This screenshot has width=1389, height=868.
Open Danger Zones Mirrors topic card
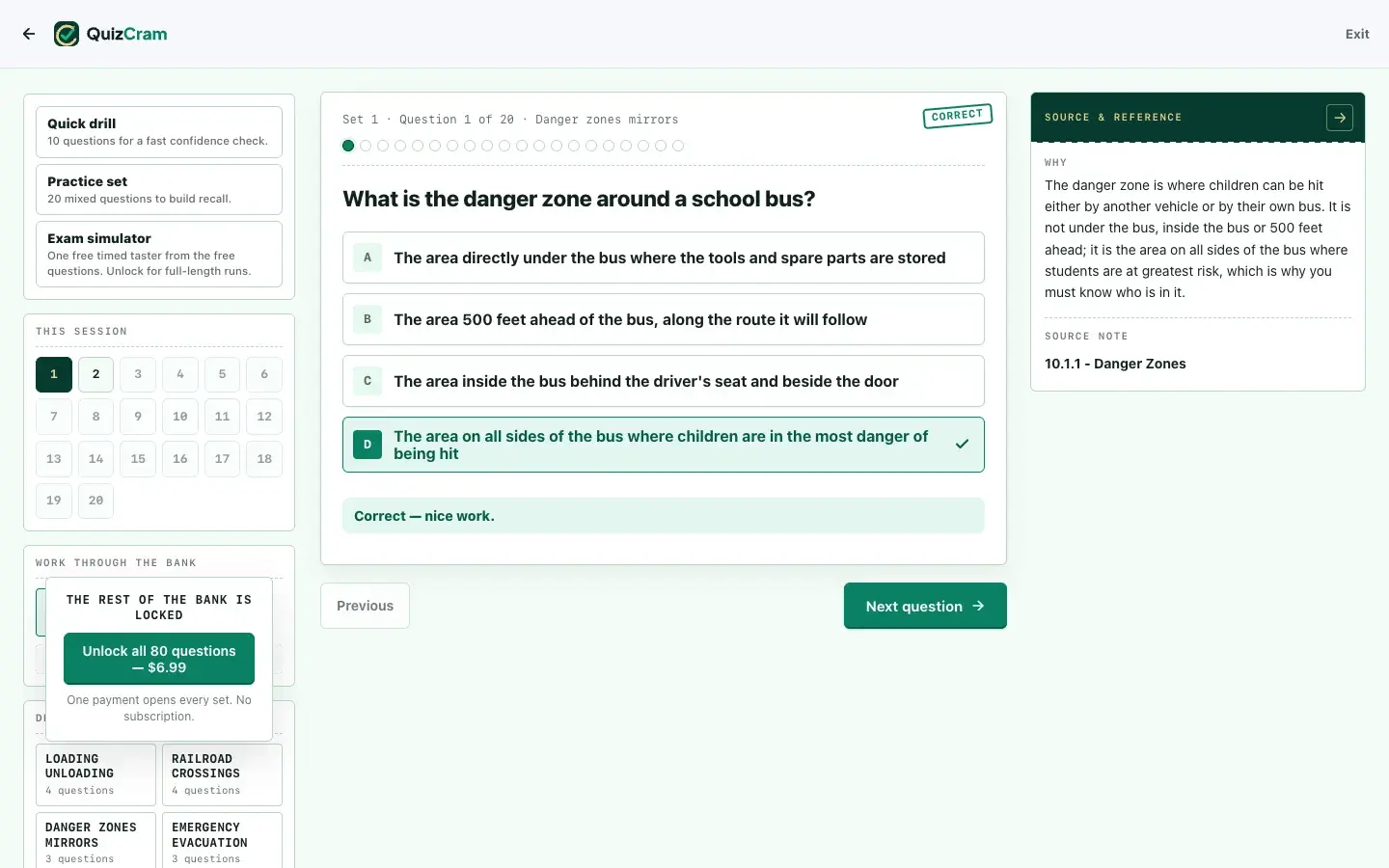[95, 841]
